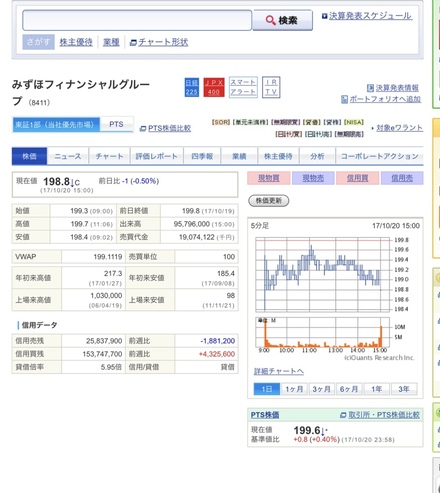Switch to the PTS market tab
This screenshot has width=440, height=493.
[116, 124]
